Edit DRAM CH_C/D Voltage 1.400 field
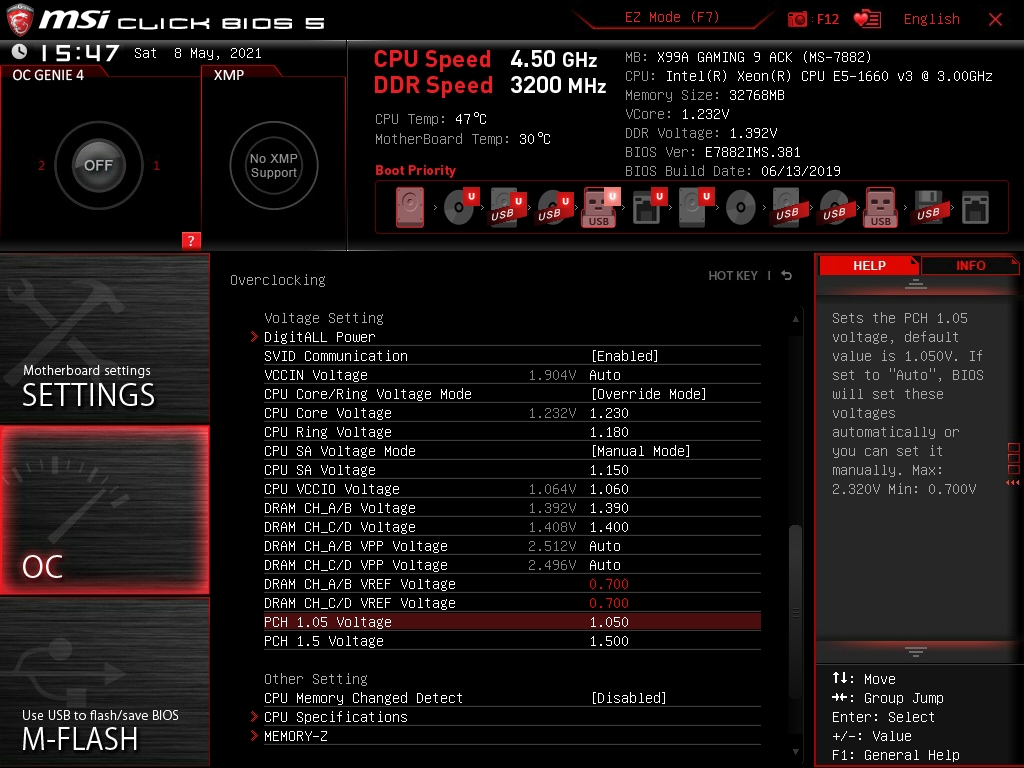 pos(609,526)
